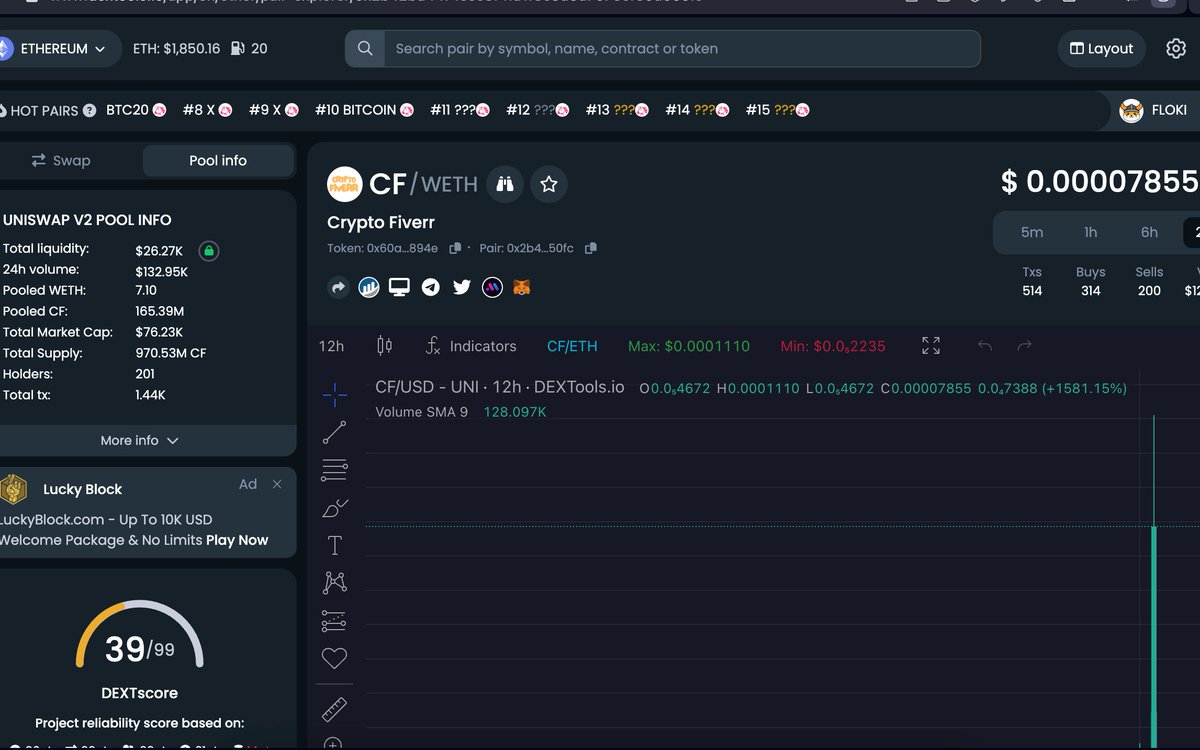1200x750 pixels.
Task: Open the 12h chart interval selector
Action: [x=331, y=346]
